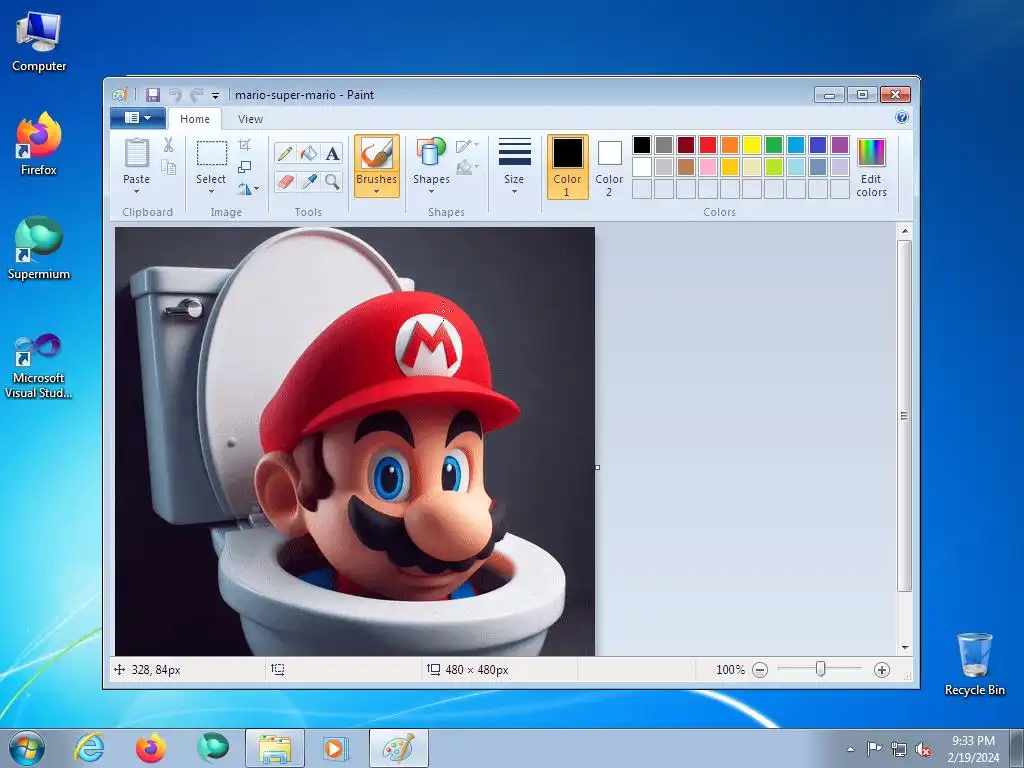Click the rectangular Select tool icon
This screenshot has height=768, width=1024.
tap(212, 153)
